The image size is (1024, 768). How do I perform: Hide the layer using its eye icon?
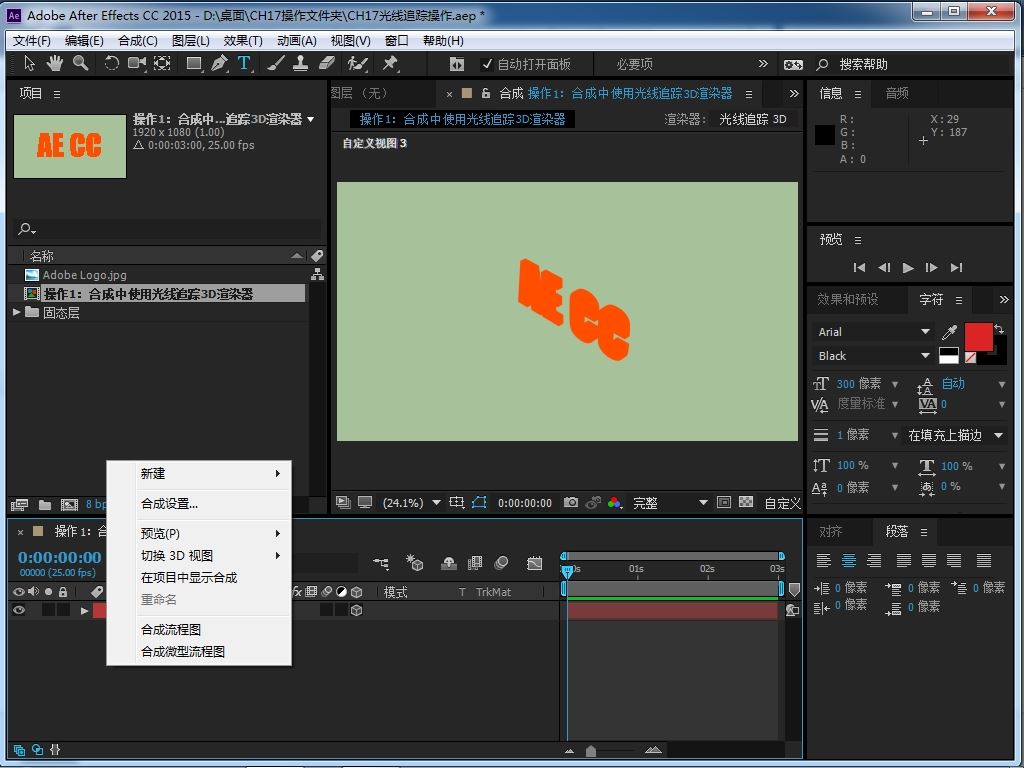[x=19, y=610]
